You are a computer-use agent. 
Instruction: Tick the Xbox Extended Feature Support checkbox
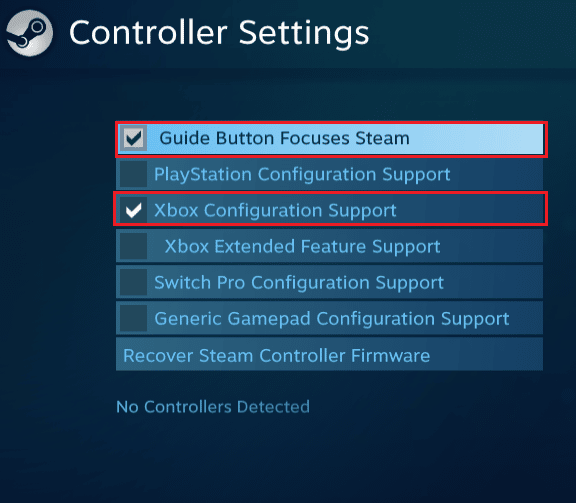click(133, 246)
